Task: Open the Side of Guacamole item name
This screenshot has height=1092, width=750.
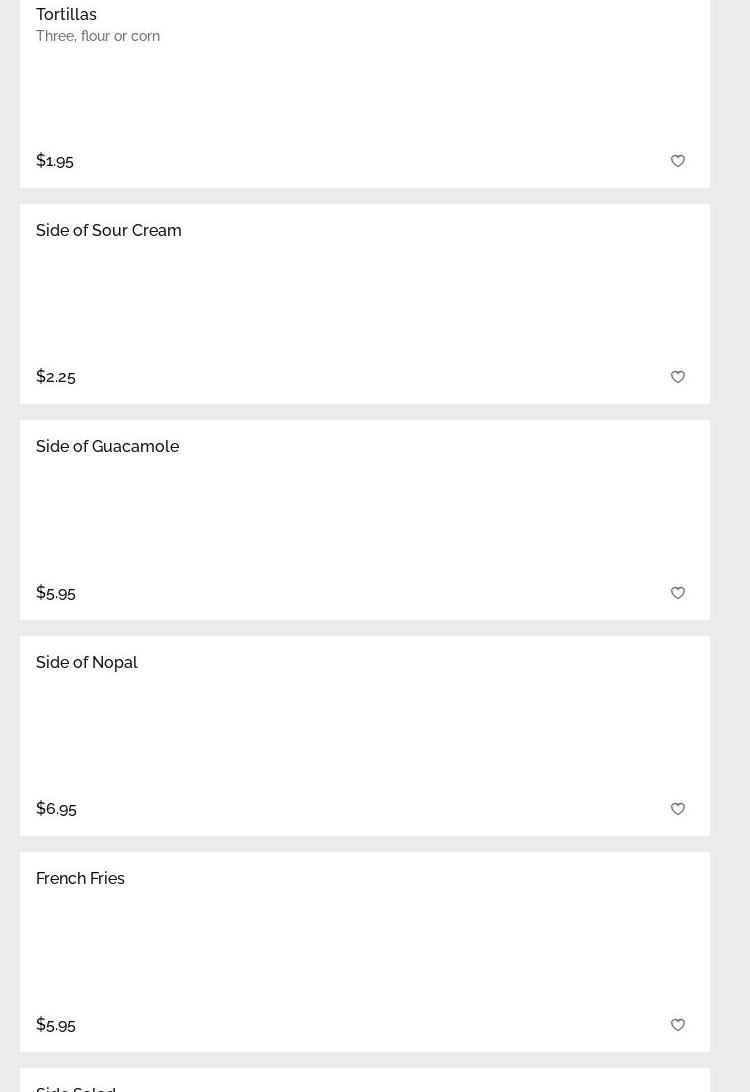Action: click(x=107, y=446)
